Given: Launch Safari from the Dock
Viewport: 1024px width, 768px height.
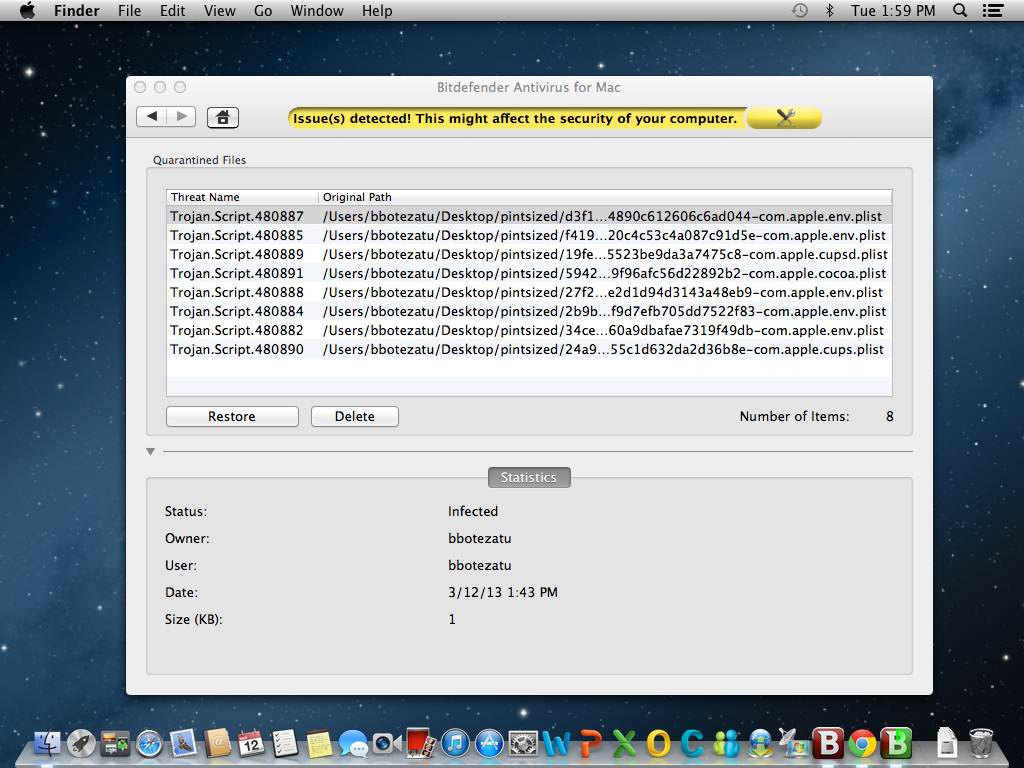Looking at the screenshot, I should click(x=148, y=742).
